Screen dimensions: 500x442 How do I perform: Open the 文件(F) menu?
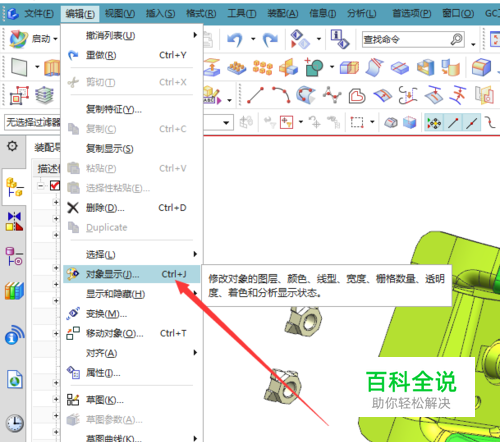click(39, 14)
